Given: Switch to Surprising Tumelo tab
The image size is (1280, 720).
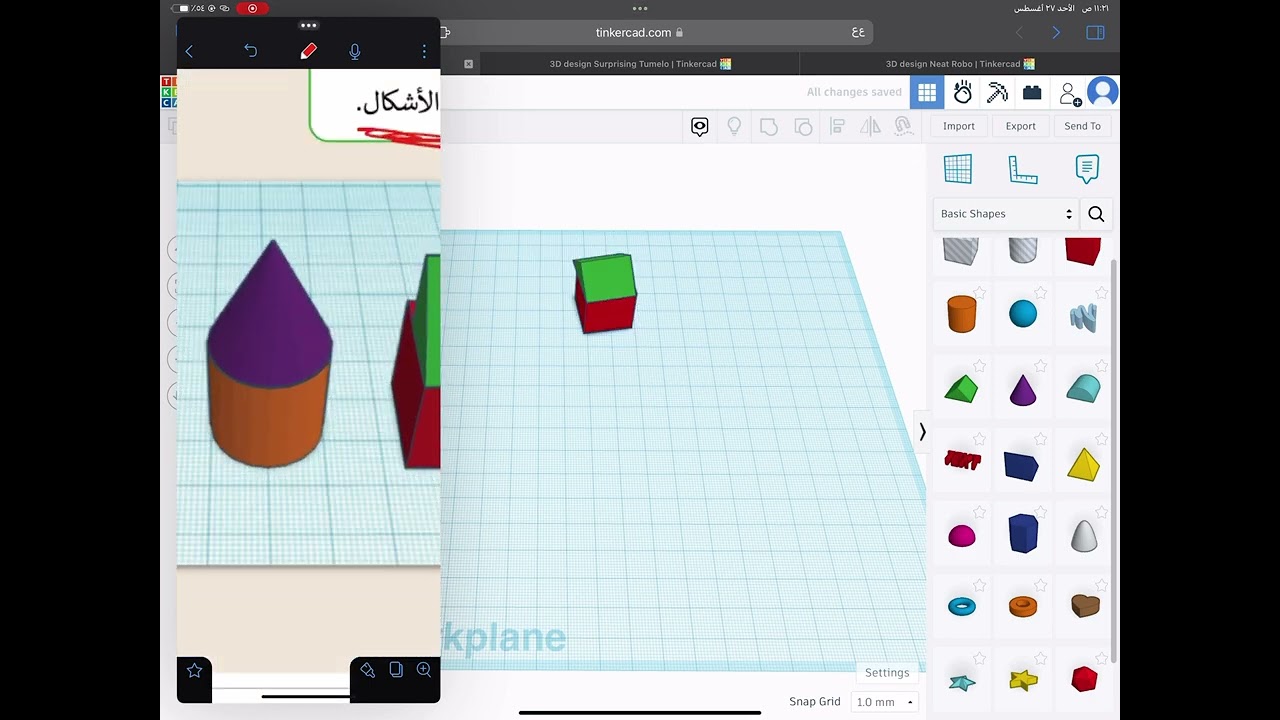Looking at the screenshot, I should 640,64.
